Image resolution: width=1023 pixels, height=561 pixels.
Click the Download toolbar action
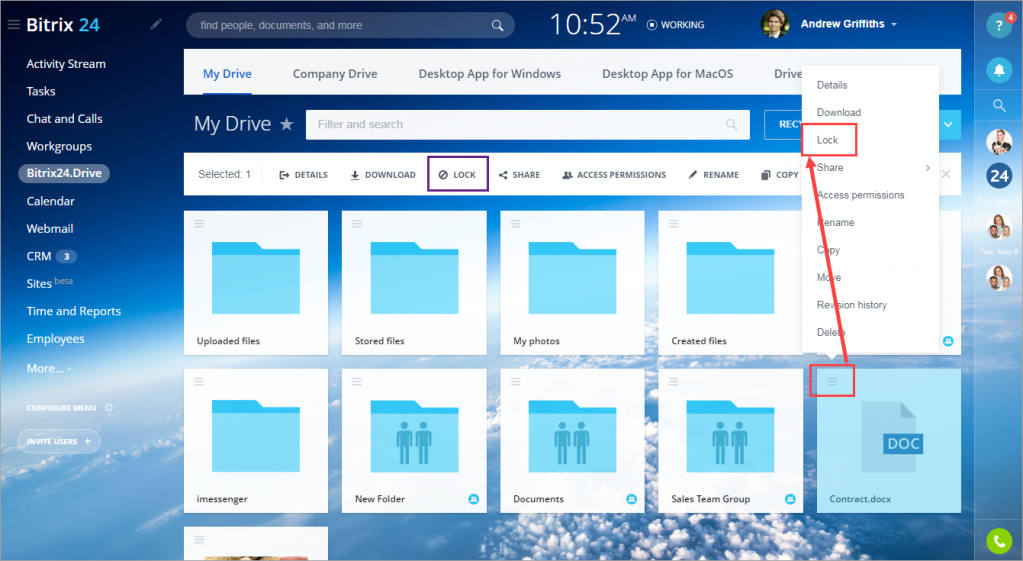[383, 174]
